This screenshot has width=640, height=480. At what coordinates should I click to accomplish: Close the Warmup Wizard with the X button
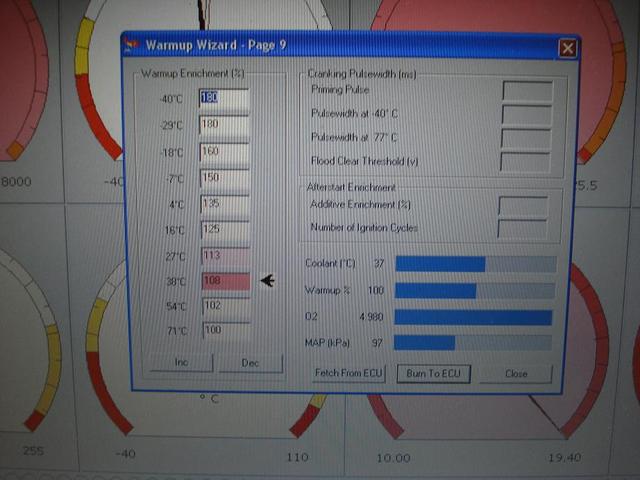tap(567, 48)
